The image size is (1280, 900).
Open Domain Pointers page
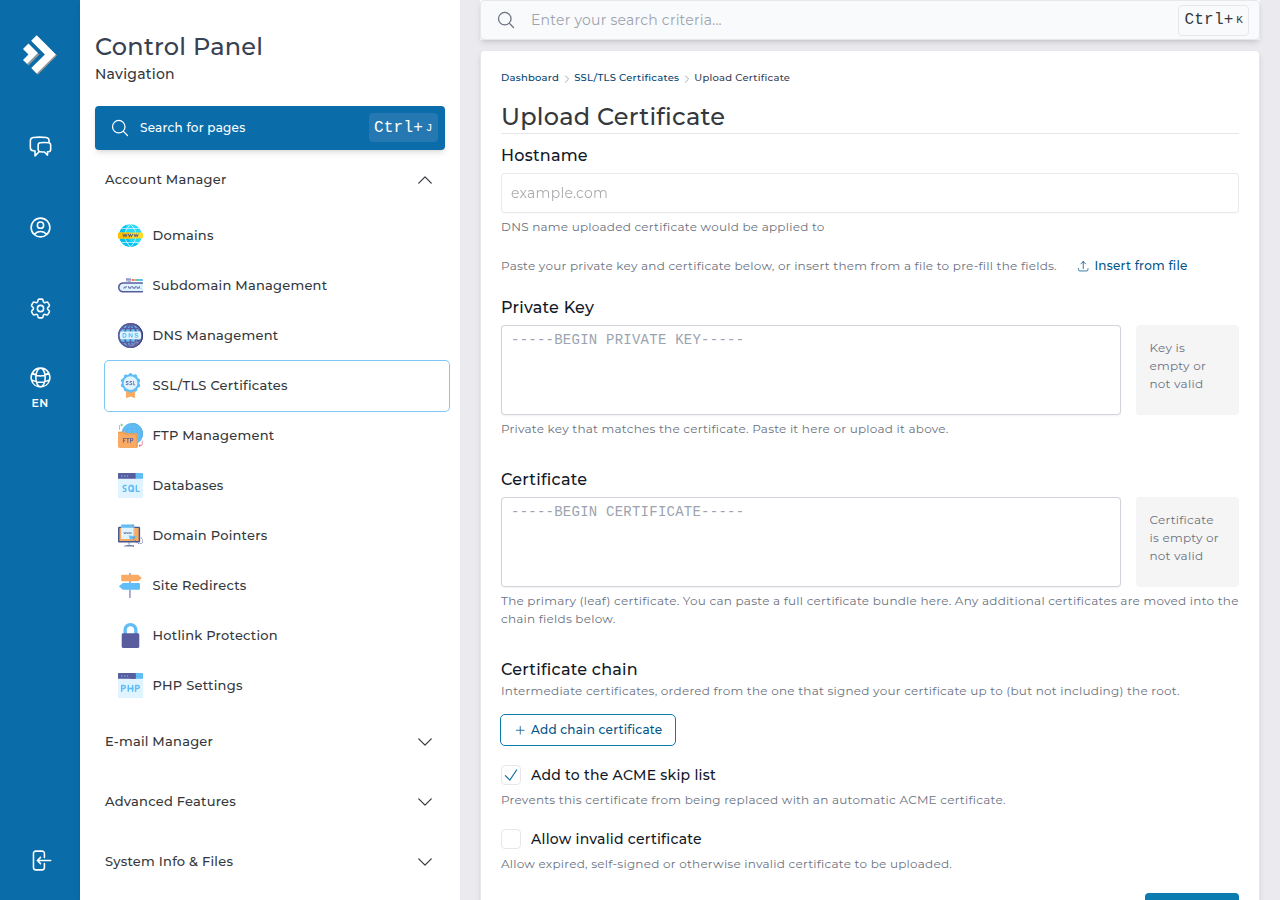tap(277, 536)
